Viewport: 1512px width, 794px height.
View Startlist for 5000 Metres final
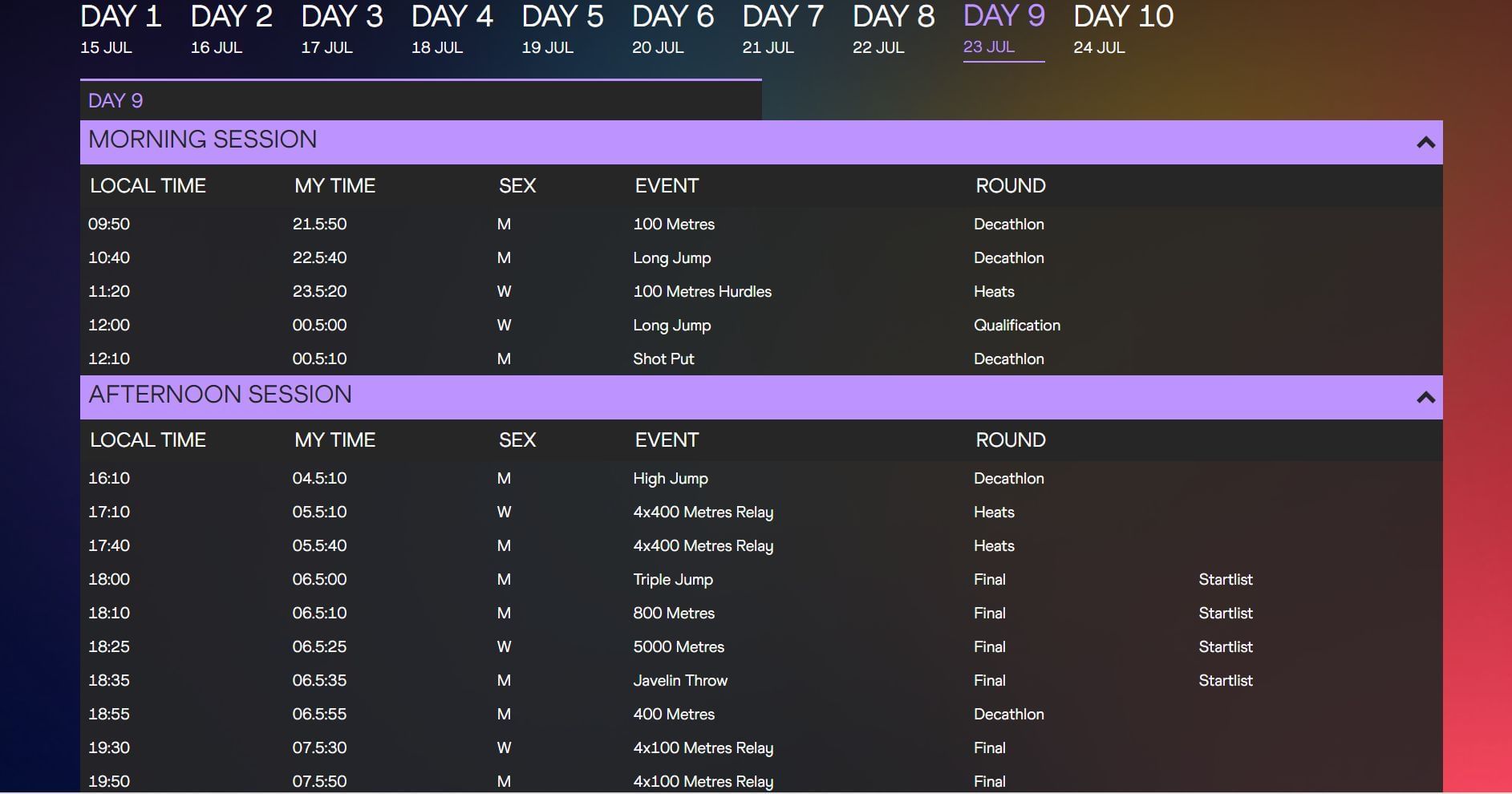(x=1225, y=647)
